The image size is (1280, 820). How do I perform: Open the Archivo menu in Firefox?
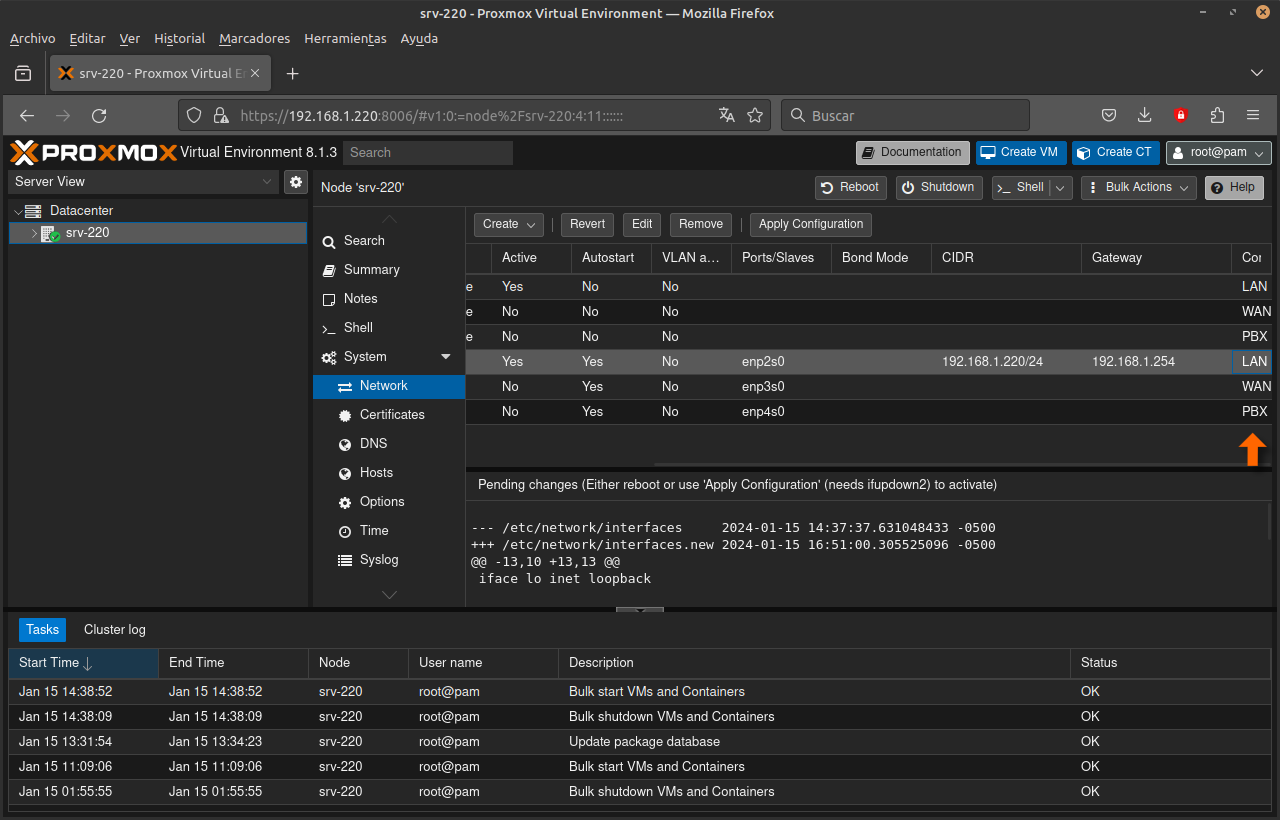[33, 39]
